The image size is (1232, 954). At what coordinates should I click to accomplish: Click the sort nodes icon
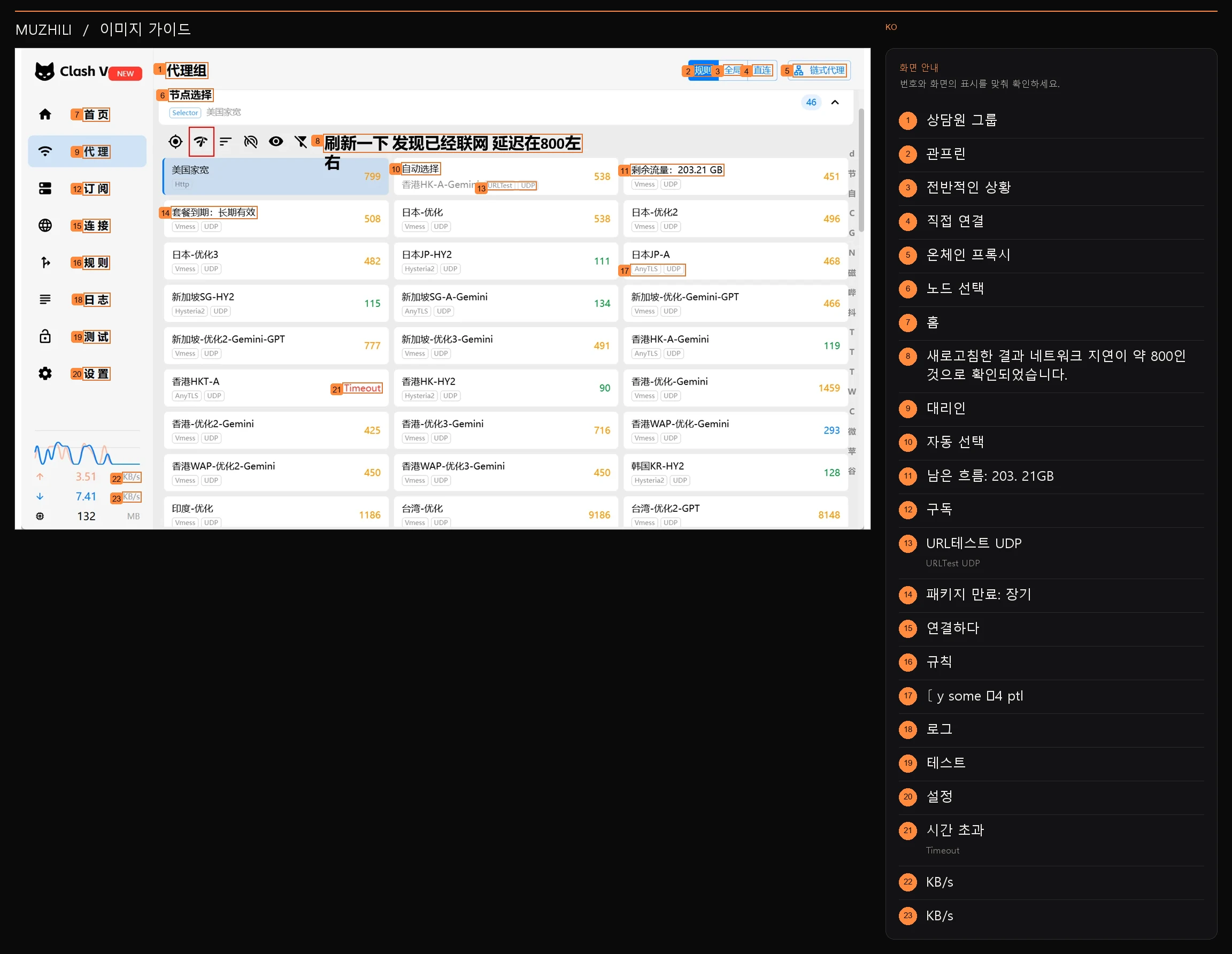point(226,142)
